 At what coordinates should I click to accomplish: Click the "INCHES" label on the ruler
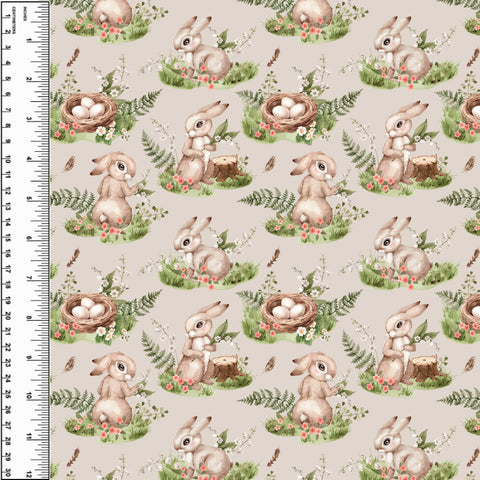25,14
